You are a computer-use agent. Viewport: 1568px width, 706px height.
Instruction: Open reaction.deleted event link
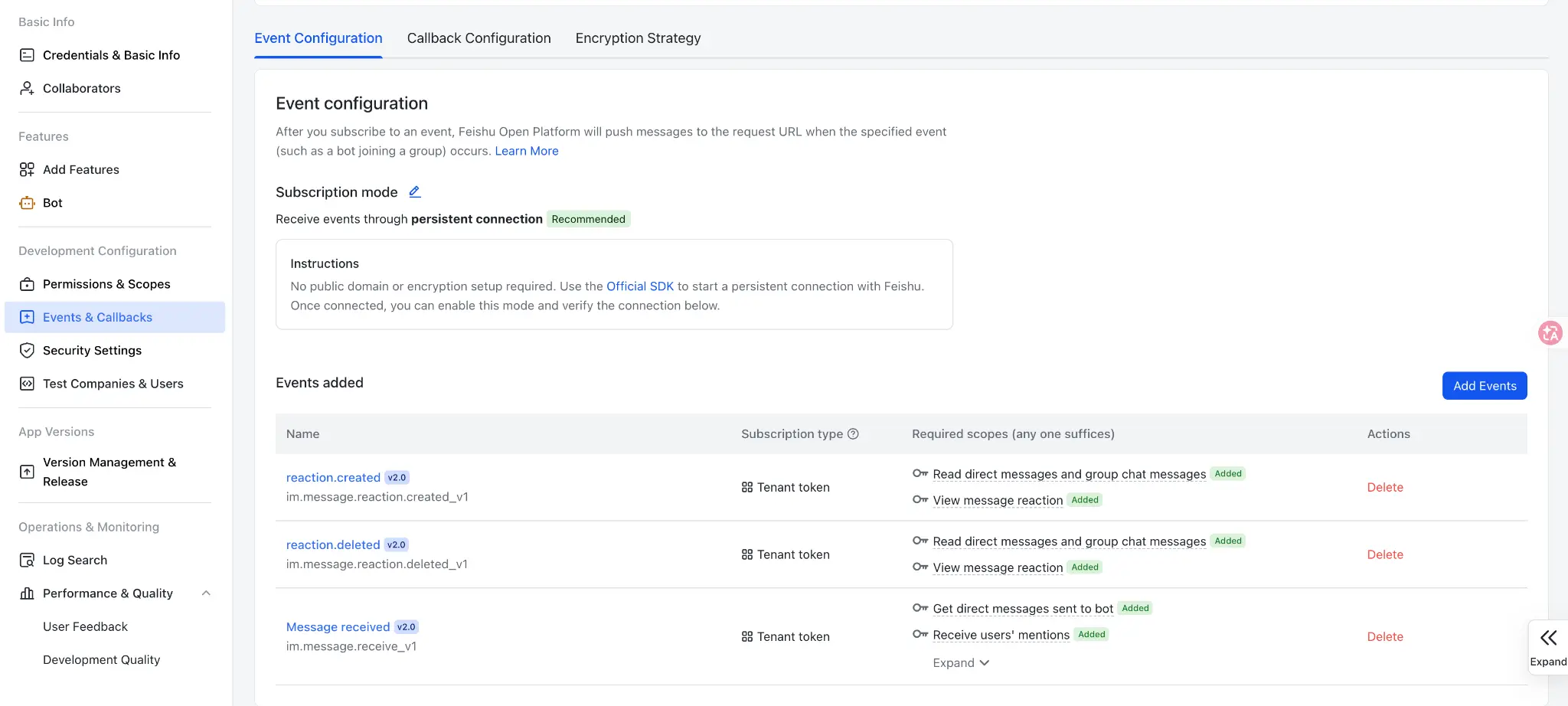tap(333, 544)
